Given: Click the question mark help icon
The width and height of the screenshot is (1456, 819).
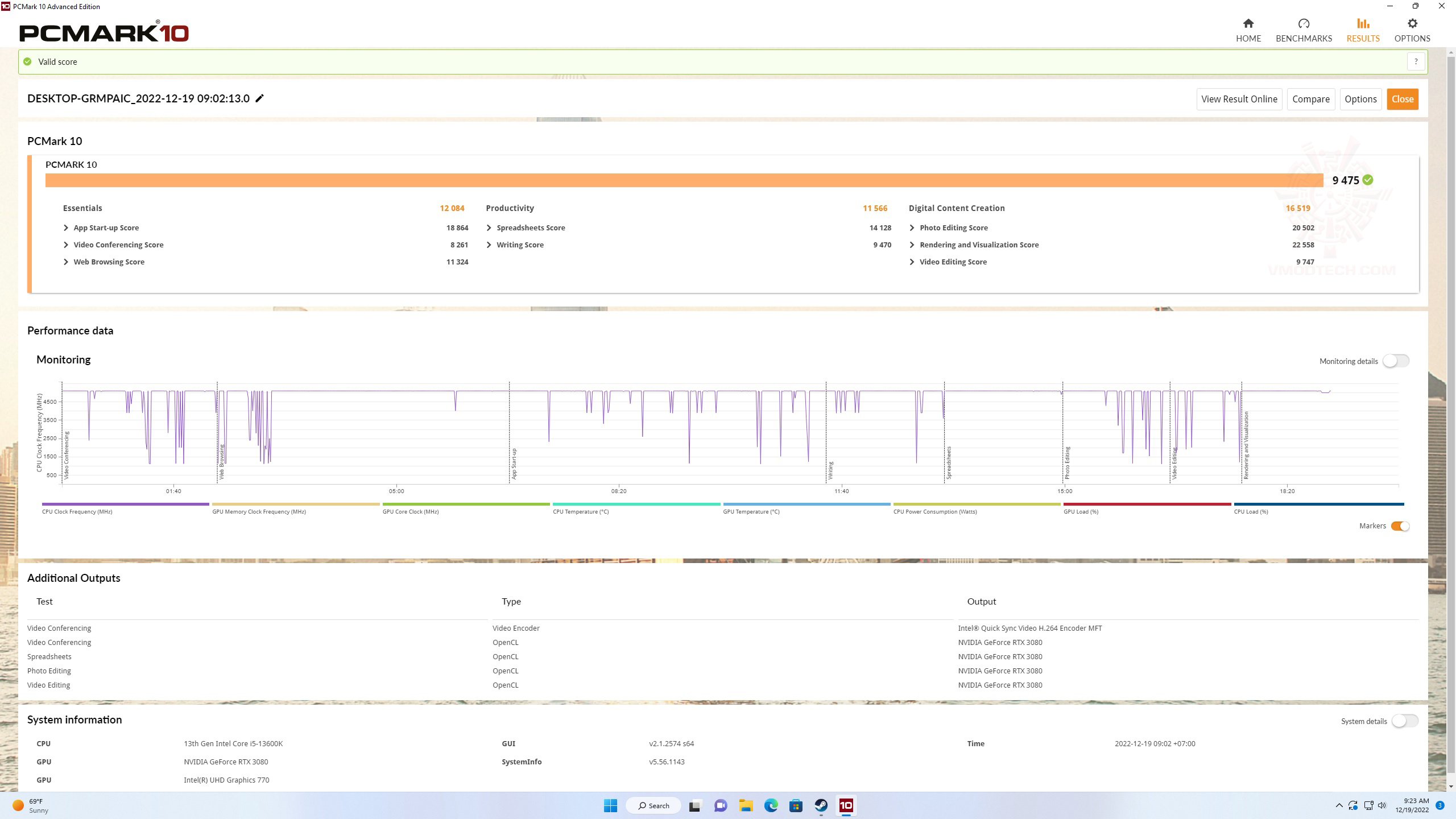Looking at the screenshot, I should click(x=1416, y=61).
